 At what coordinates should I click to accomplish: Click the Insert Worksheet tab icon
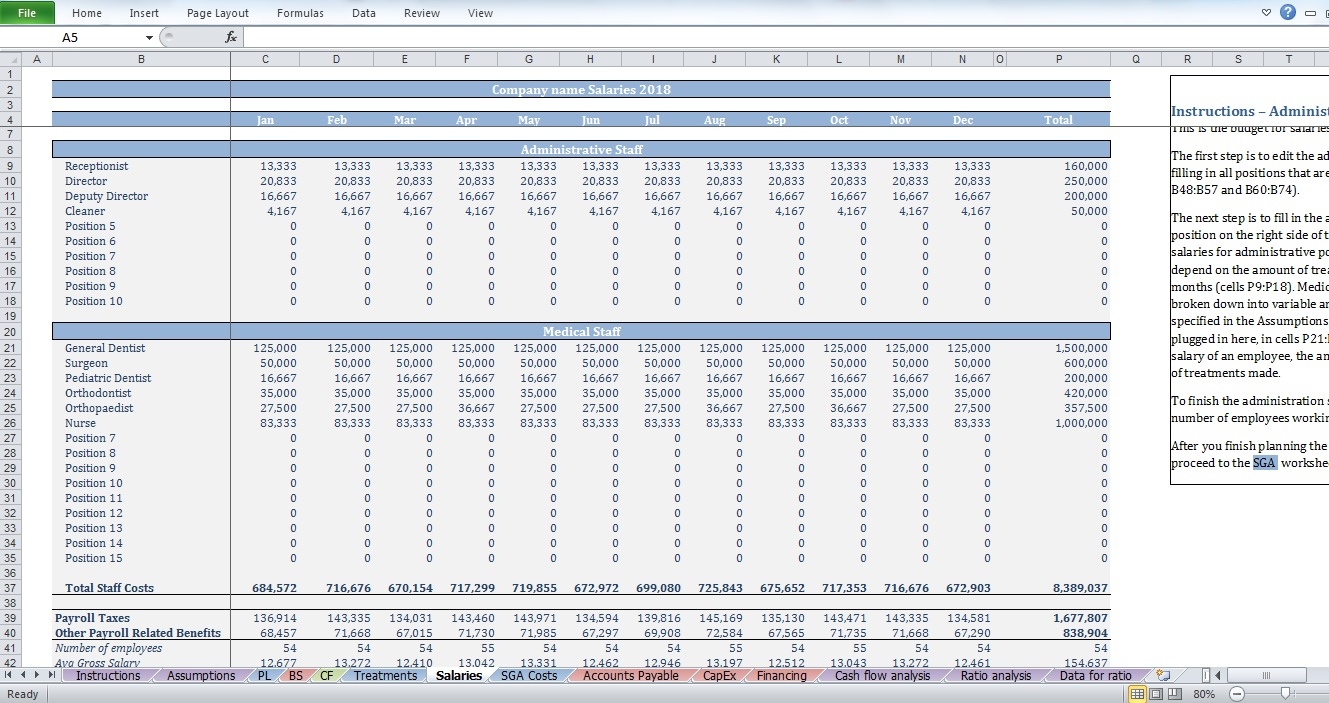[1163, 675]
